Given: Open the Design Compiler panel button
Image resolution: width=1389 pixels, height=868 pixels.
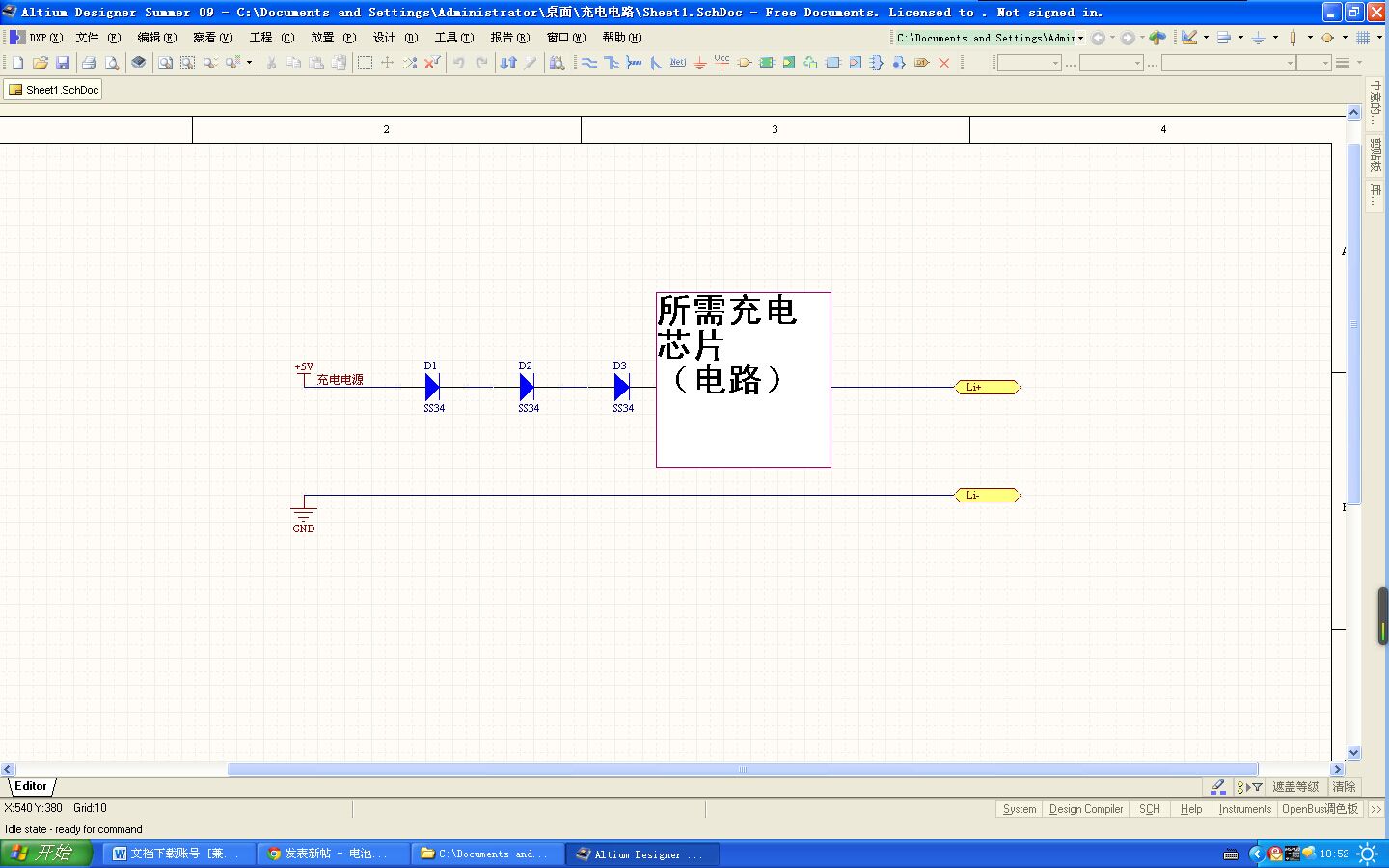Looking at the screenshot, I should (x=1086, y=809).
